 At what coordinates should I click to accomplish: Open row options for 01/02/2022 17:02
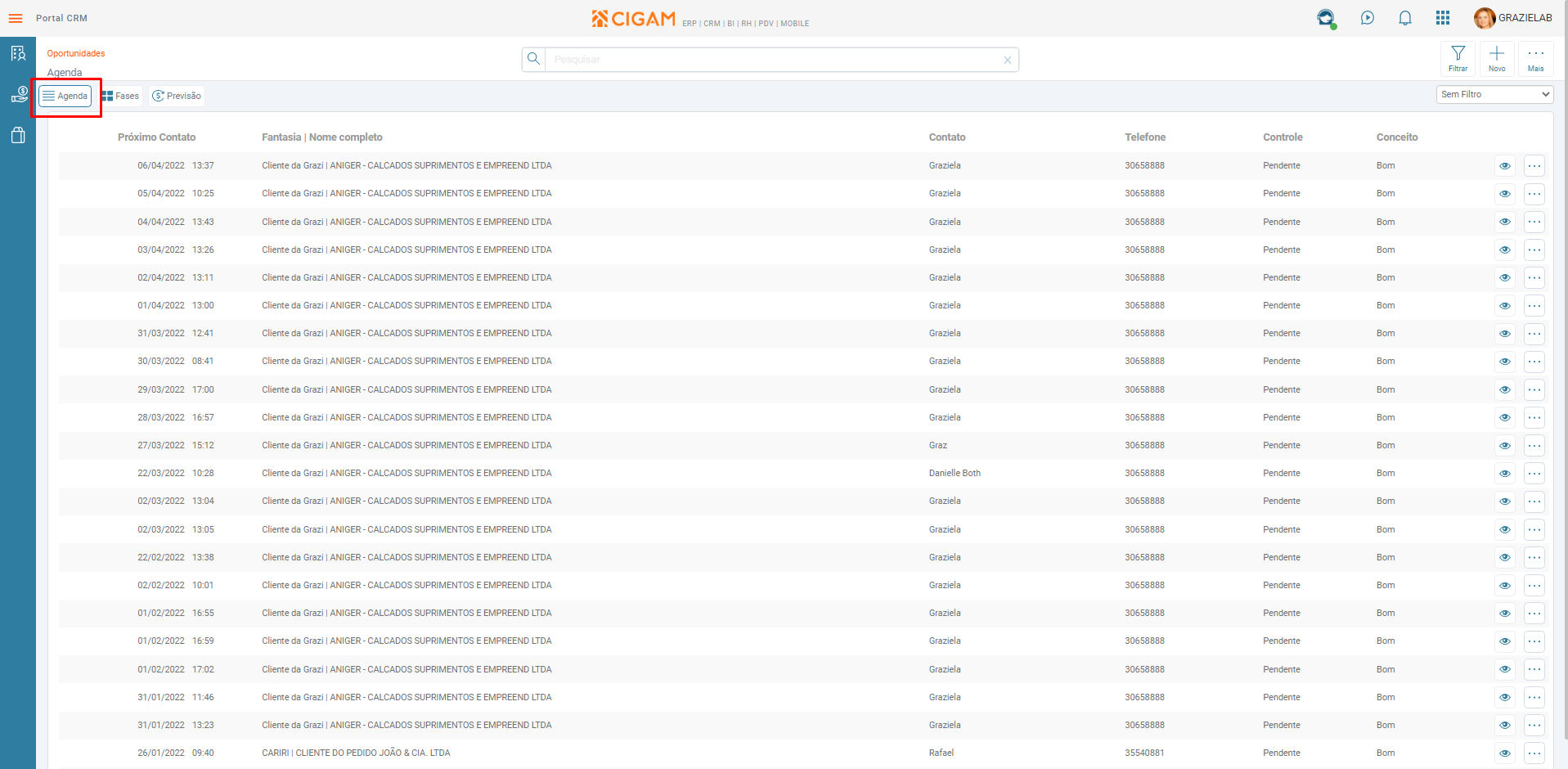[1534, 669]
